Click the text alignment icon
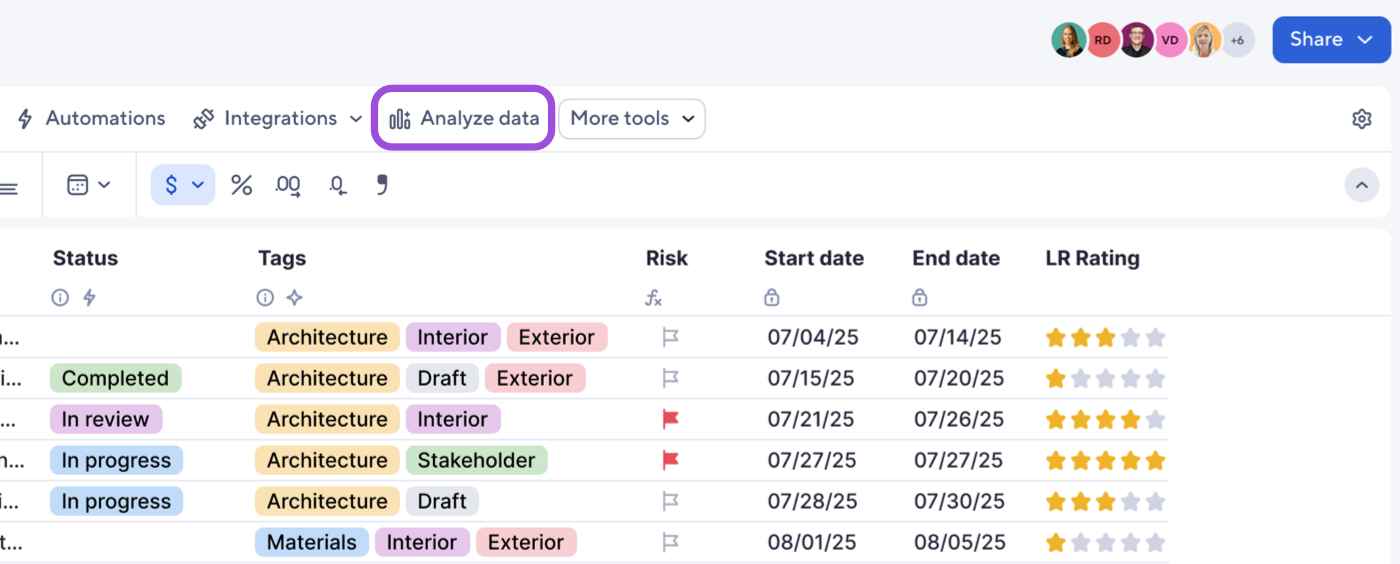1400x564 pixels. [9, 188]
